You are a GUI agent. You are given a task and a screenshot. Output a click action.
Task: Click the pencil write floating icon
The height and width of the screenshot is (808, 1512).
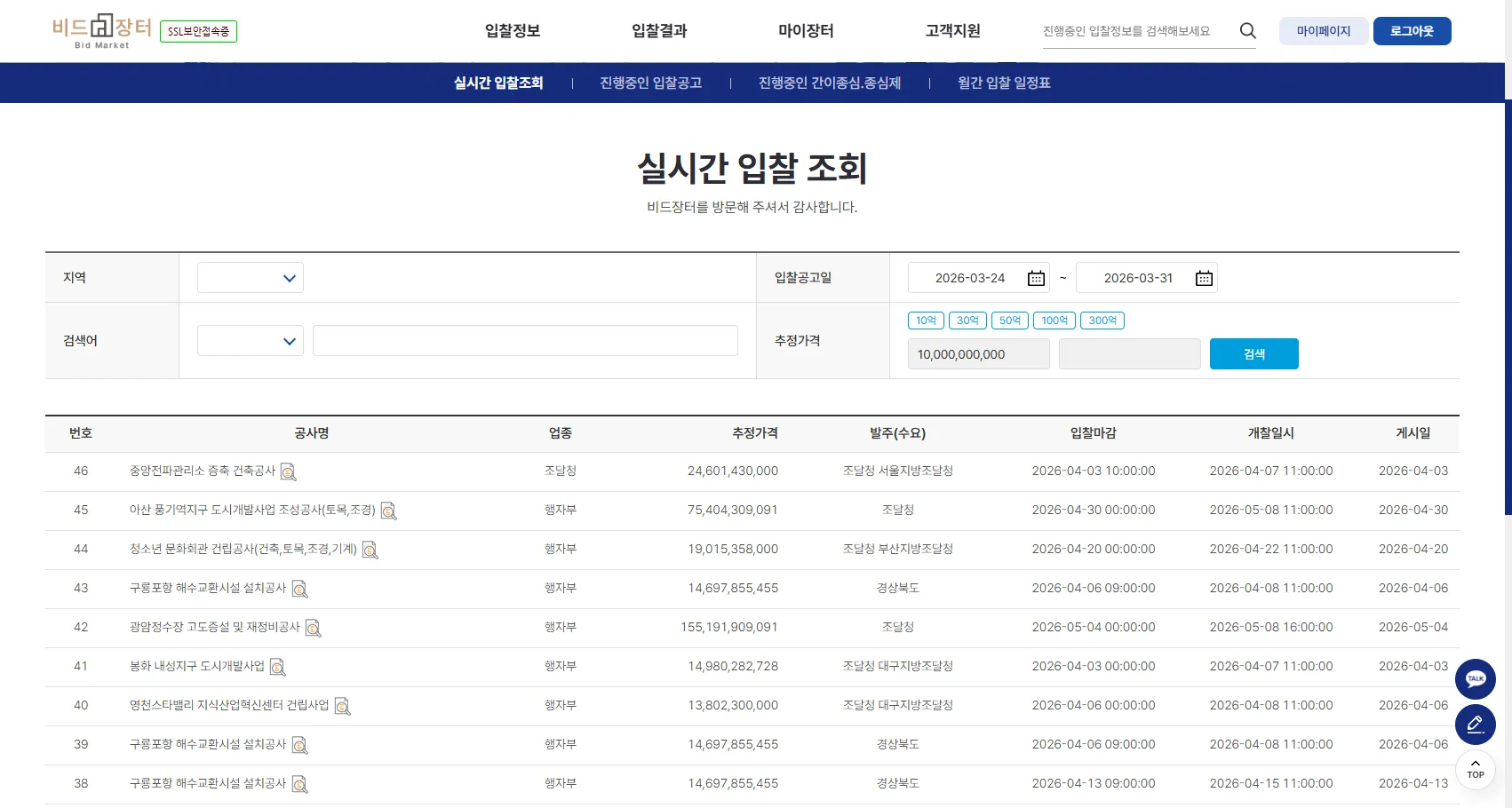tap(1476, 724)
